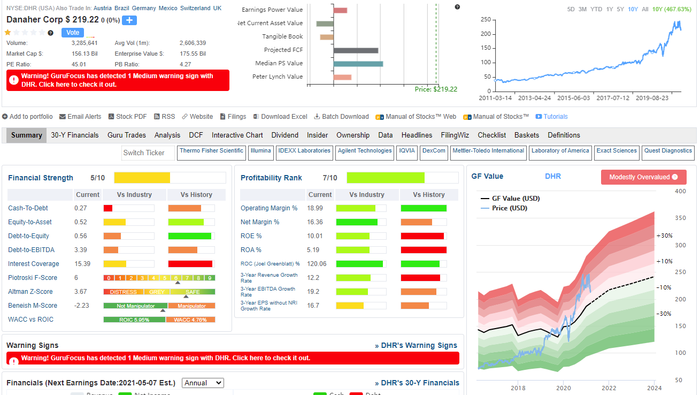Click the Altman Z-Score distress-safe scale
Screen dimensions: 700x395
point(159,291)
